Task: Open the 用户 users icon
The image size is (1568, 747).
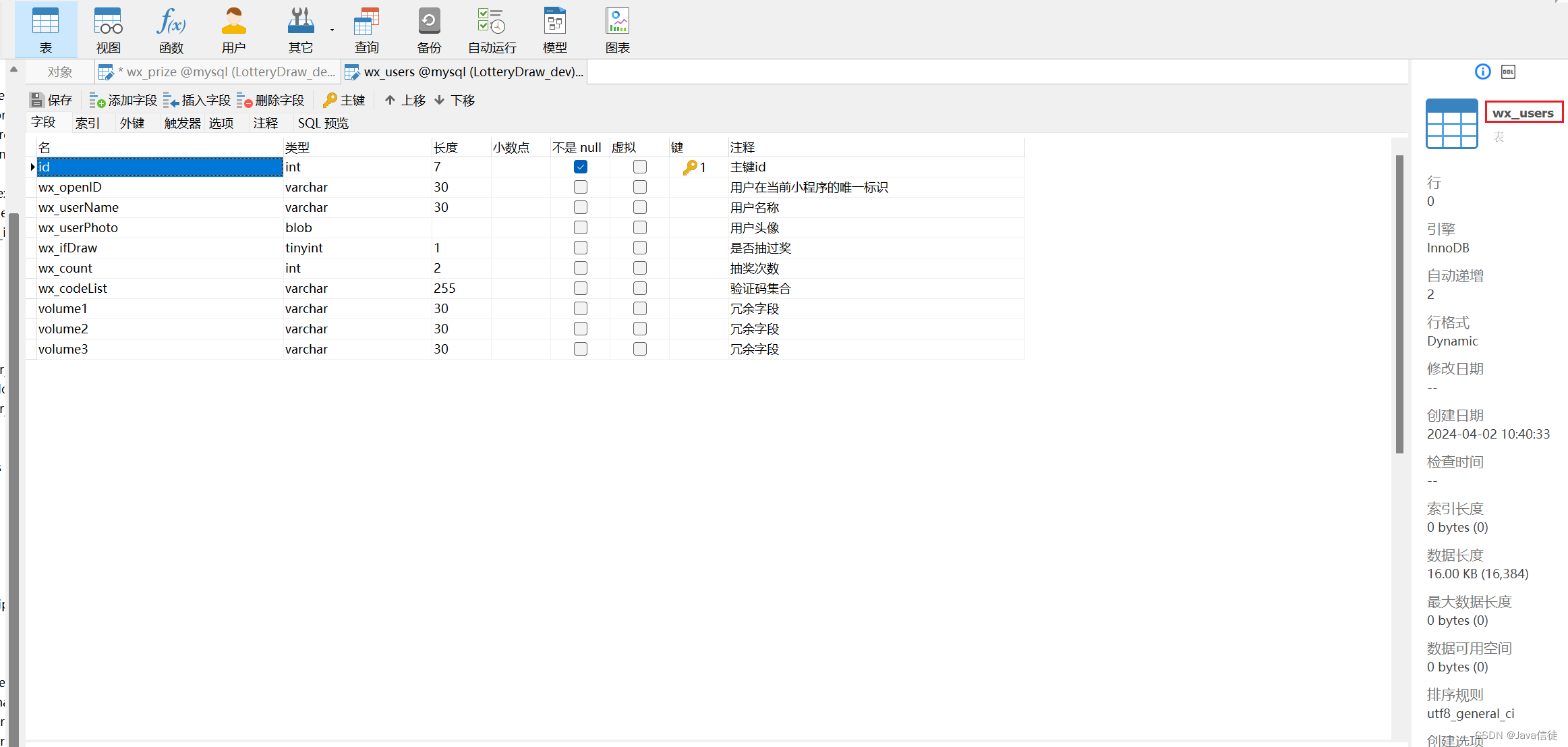Action: (233, 29)
